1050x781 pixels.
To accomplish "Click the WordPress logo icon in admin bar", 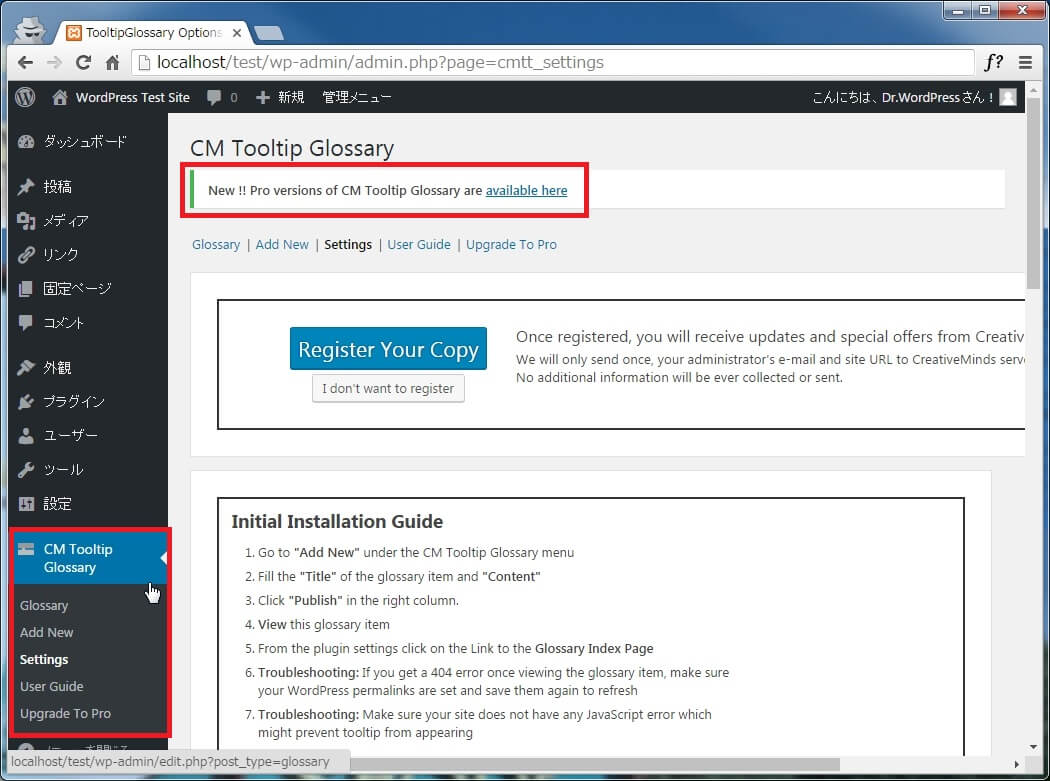I will (x=26, y=97).
